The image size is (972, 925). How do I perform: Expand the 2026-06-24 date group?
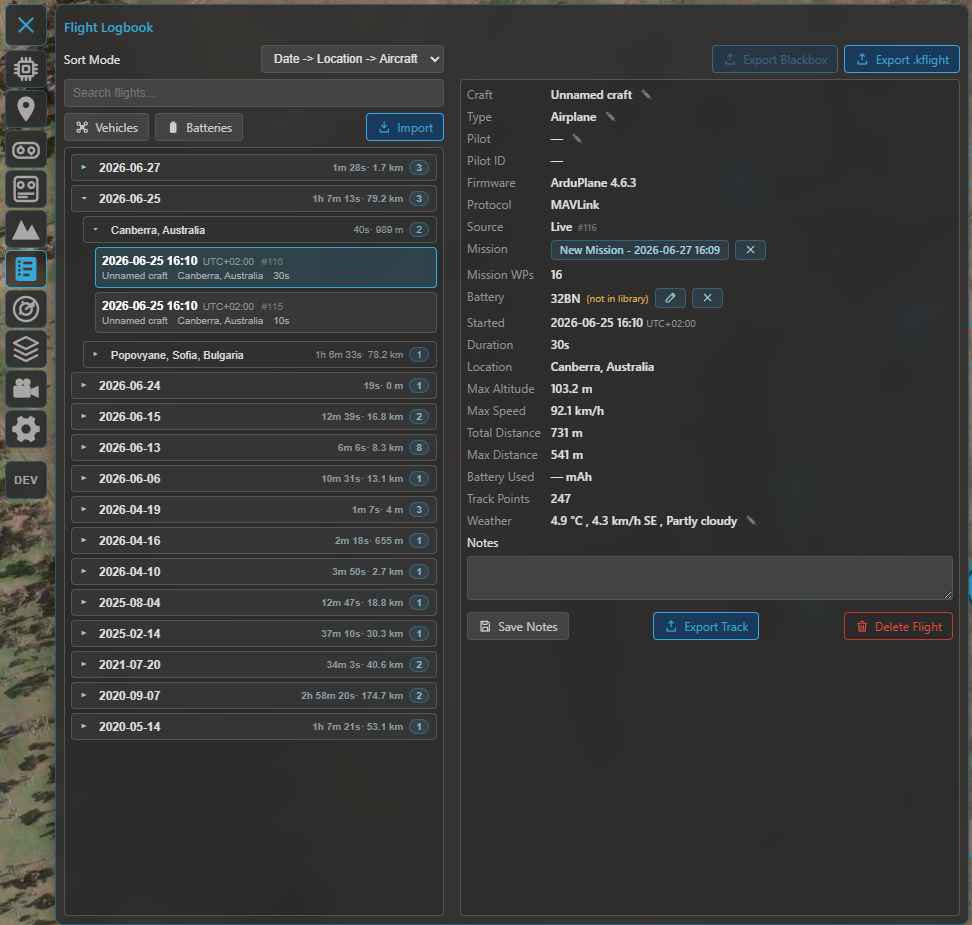[x=254, y=386]
